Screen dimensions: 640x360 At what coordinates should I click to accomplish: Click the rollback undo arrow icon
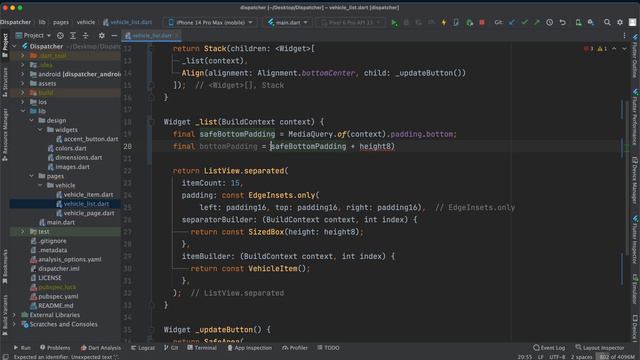(x=562, y=22)
